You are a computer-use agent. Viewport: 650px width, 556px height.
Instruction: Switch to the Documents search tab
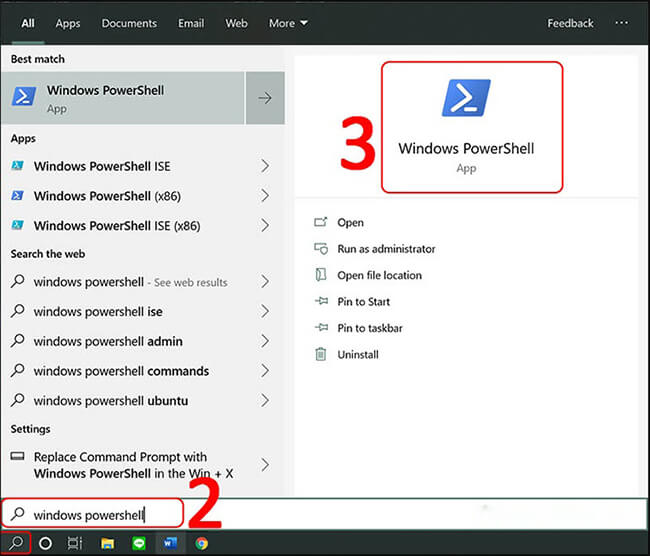pos(129,23)
